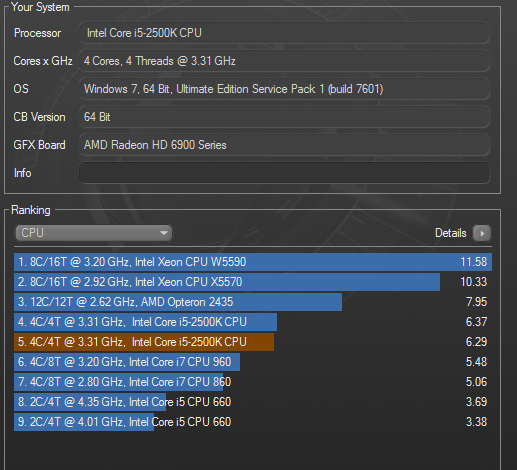The height and width of the screenshot is (470, 517).
Task: Click the OS label
Action: [x=21, y=89]
